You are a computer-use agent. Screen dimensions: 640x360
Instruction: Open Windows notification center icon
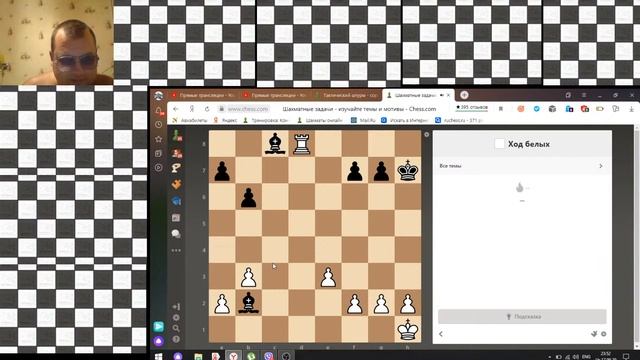626,356
